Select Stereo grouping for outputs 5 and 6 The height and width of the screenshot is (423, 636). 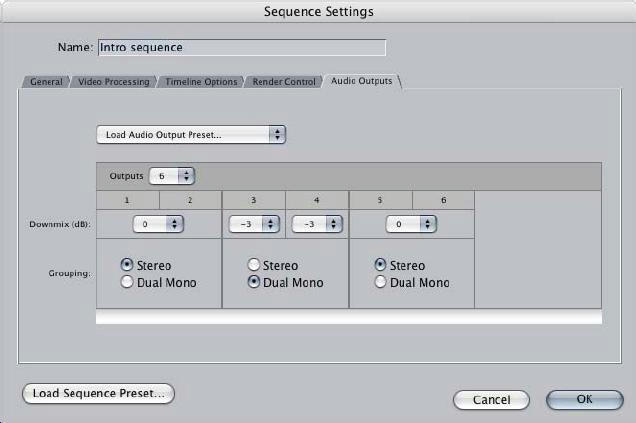[x=380, y=265]
